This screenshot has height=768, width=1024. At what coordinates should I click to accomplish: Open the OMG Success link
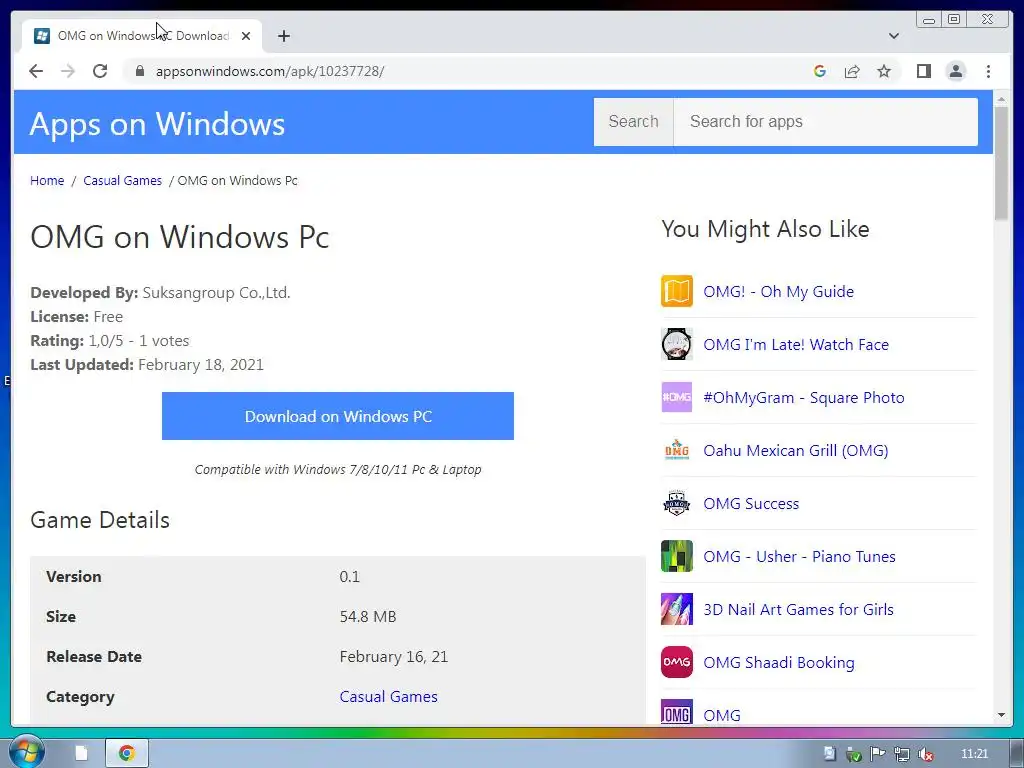[x=751, y=504]
